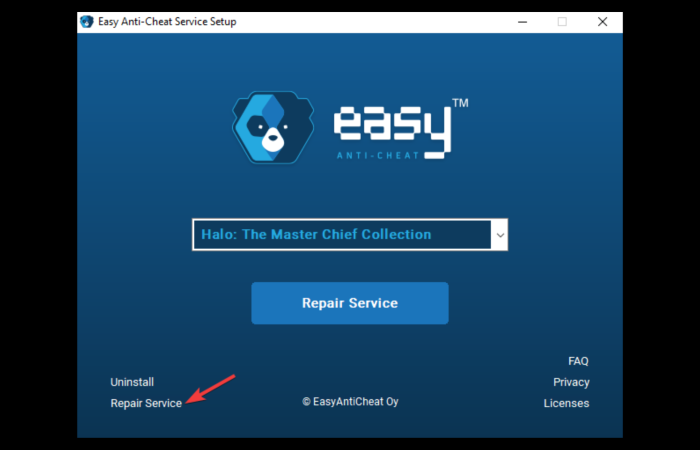The width and height of the screenshot is (700, 450).
Task: Click the Easy Anti-Cheat bear logo
Action: (x=273, y=127)
